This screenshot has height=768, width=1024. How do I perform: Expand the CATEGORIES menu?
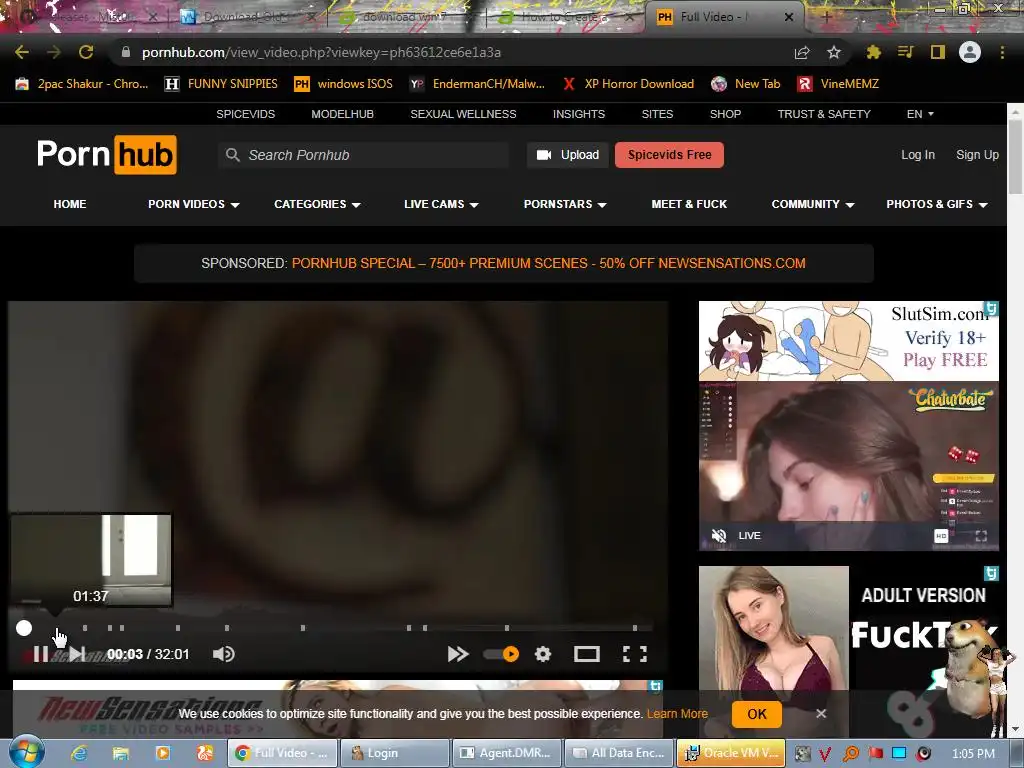point(317,204)
